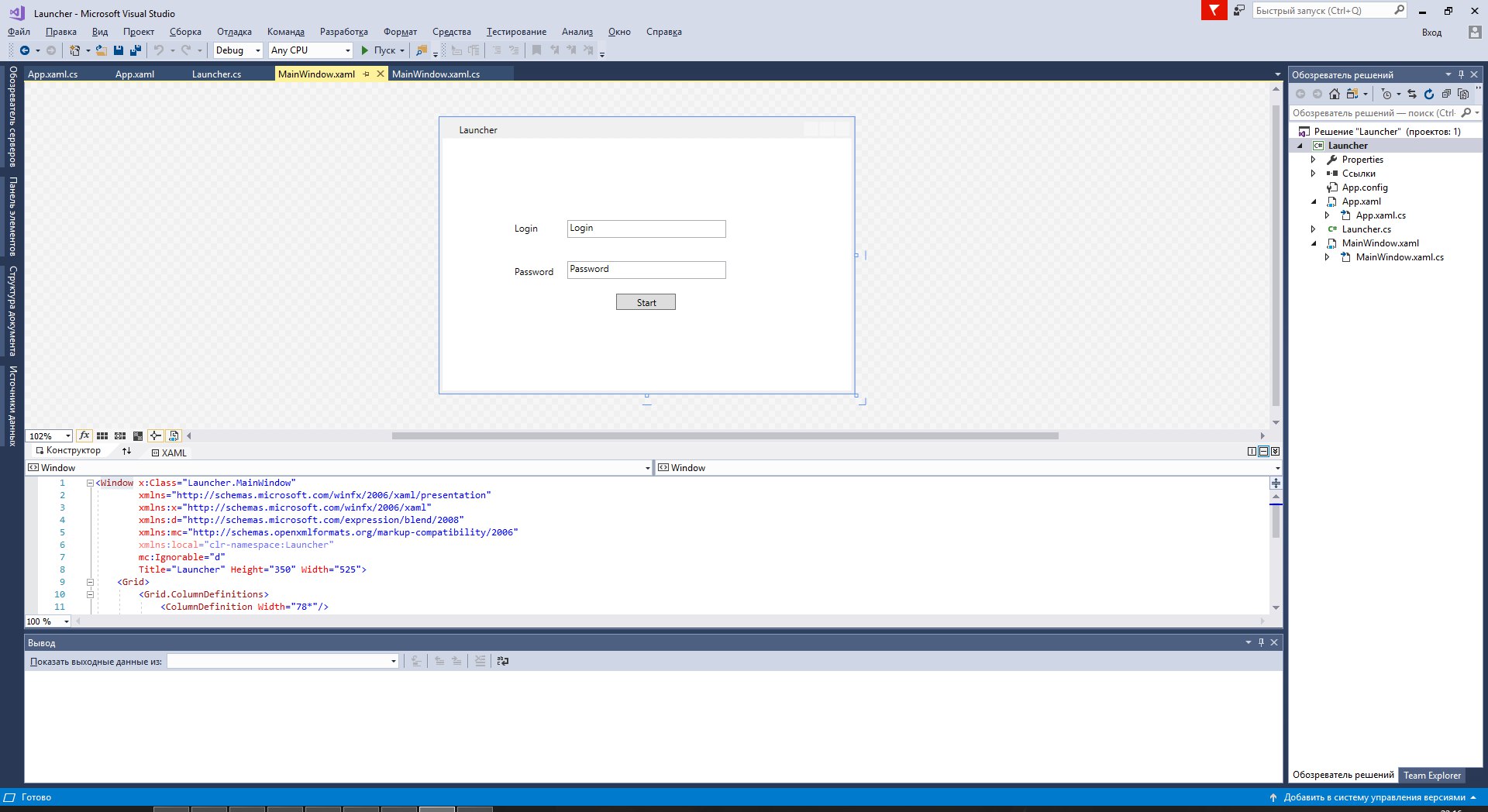1488x812 pixels.
Task: Open the Any CPU platform dropdown
Action: tap(311, 50)
